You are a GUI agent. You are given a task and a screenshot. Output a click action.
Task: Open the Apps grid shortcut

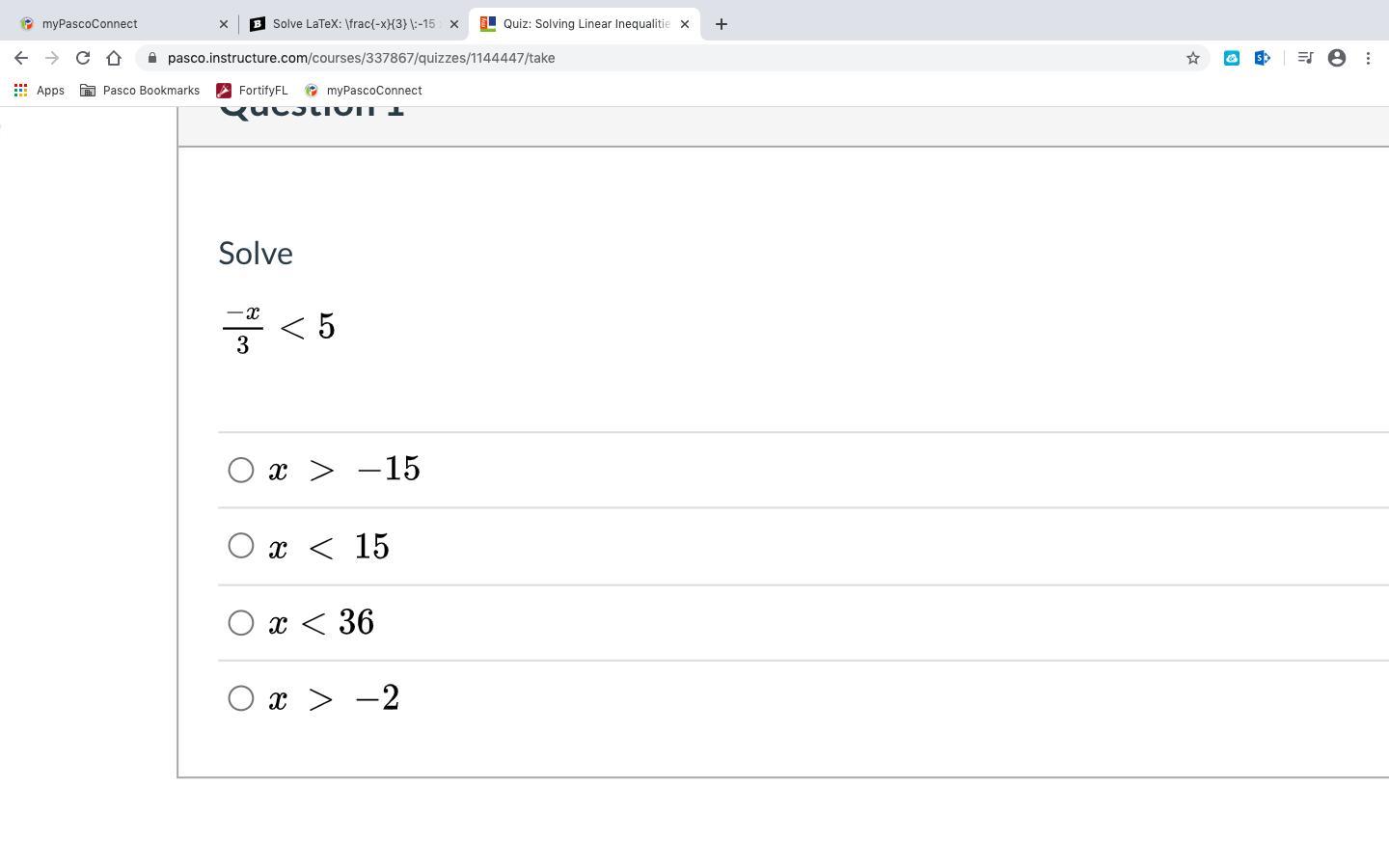tap(39, 91)
